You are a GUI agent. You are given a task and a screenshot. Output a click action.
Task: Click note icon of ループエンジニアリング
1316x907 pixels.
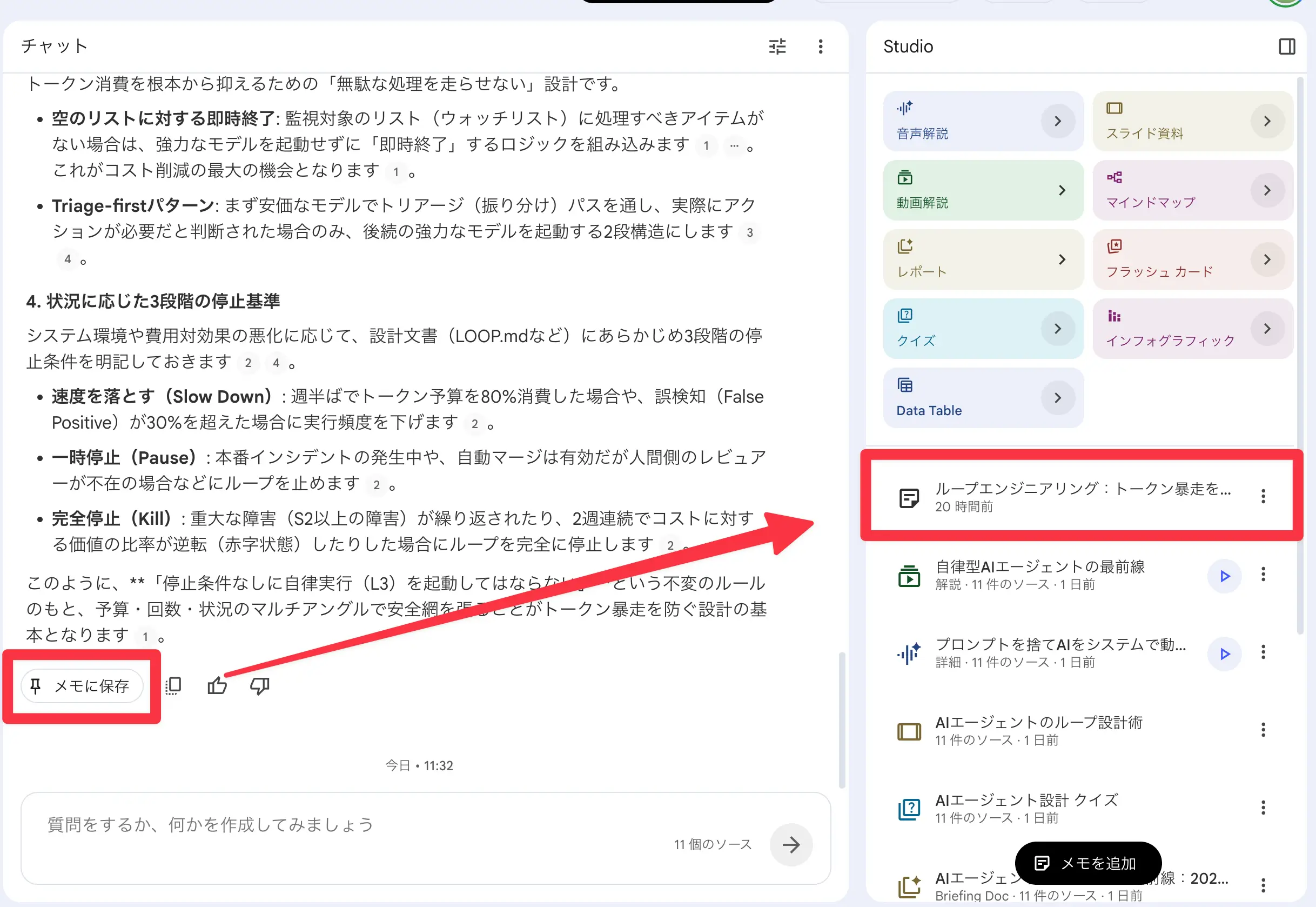pyautogui.click(x=909, y=498)
